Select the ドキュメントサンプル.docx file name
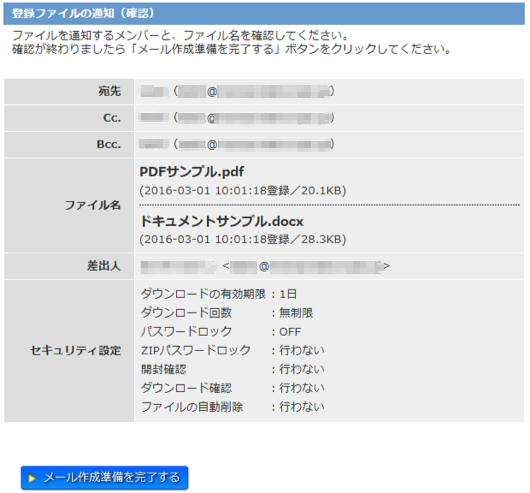 (221, 221)
